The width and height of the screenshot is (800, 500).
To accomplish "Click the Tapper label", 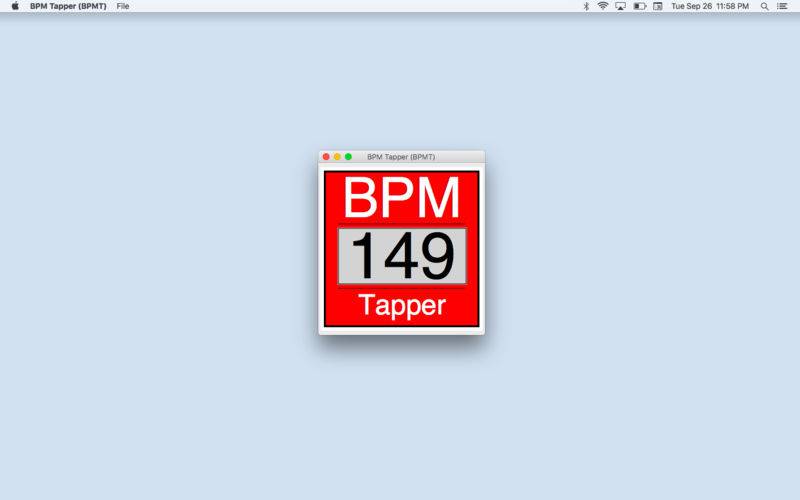I will (x=402, y=306).
